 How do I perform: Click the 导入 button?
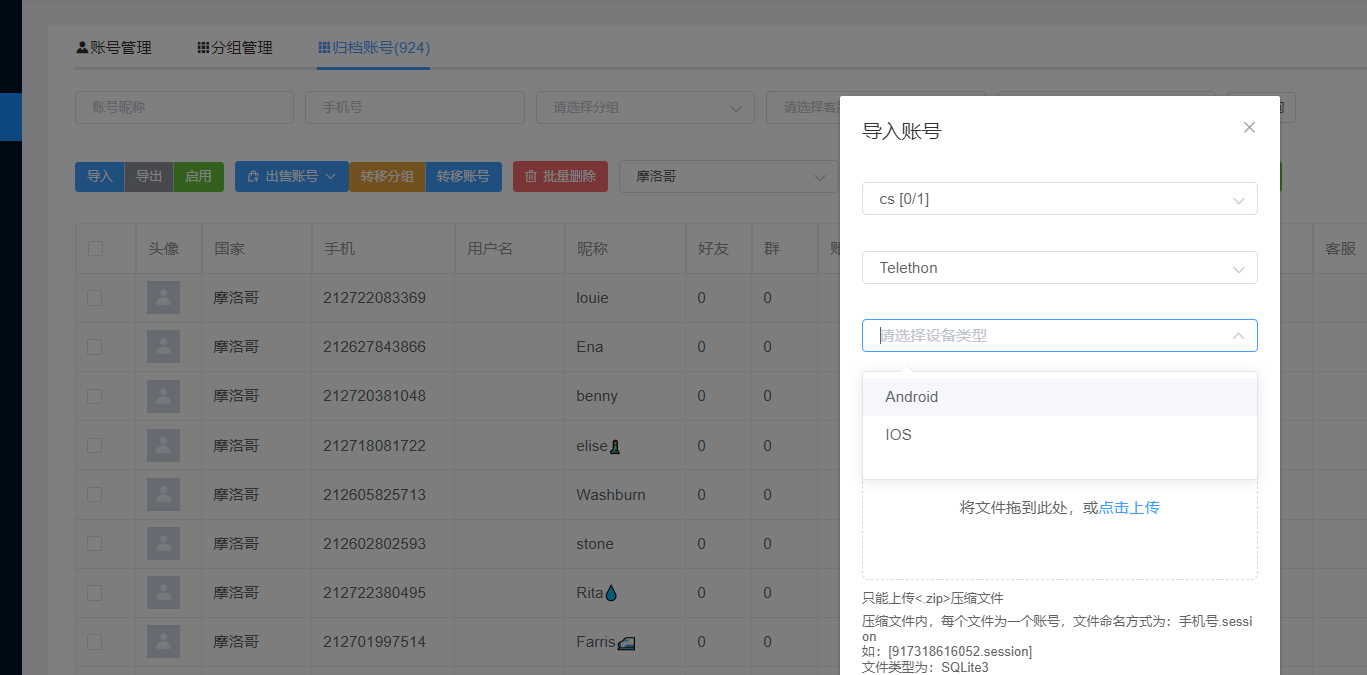click(99, 176)
